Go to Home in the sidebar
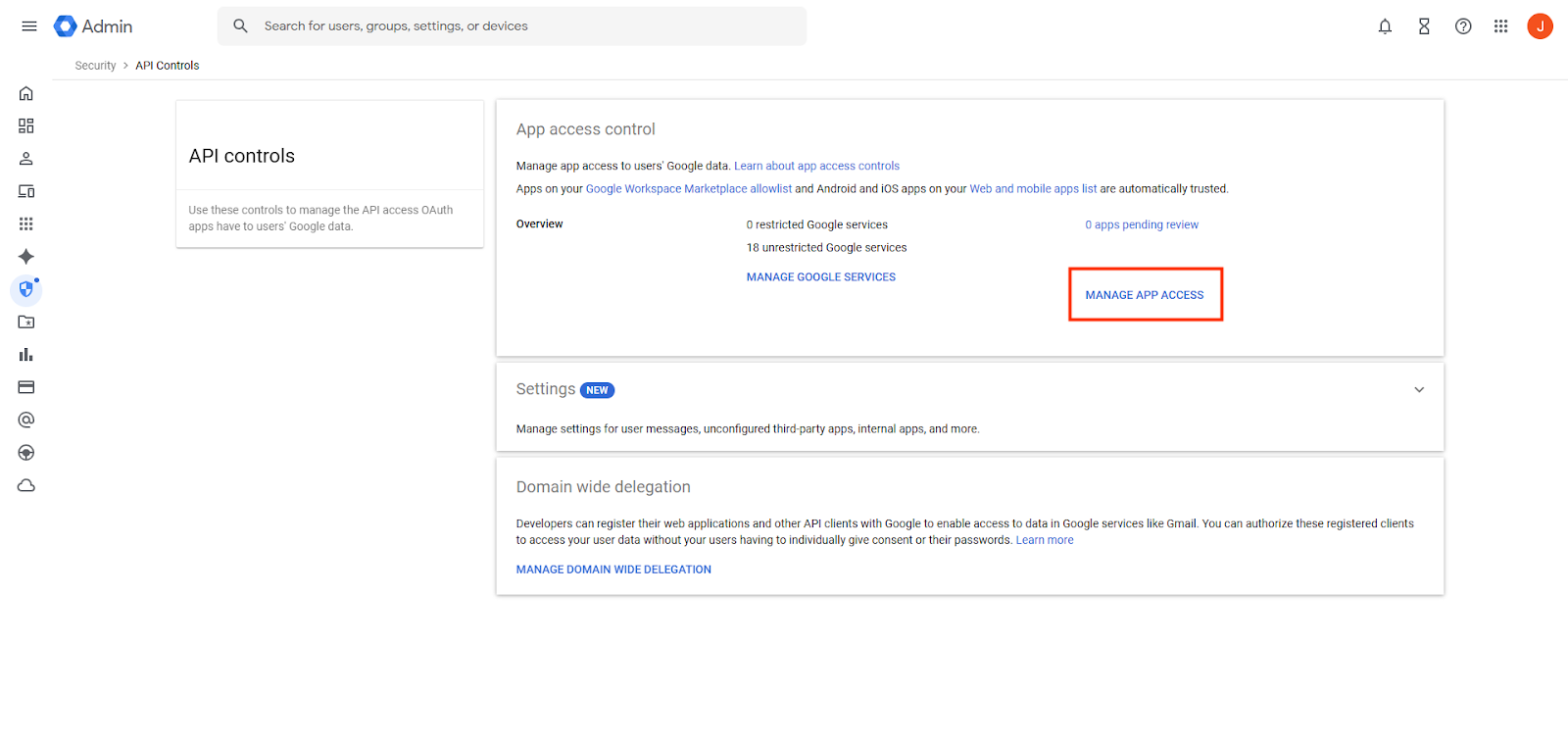Viewport: 1568px width, 744px height. click(26, 93)
